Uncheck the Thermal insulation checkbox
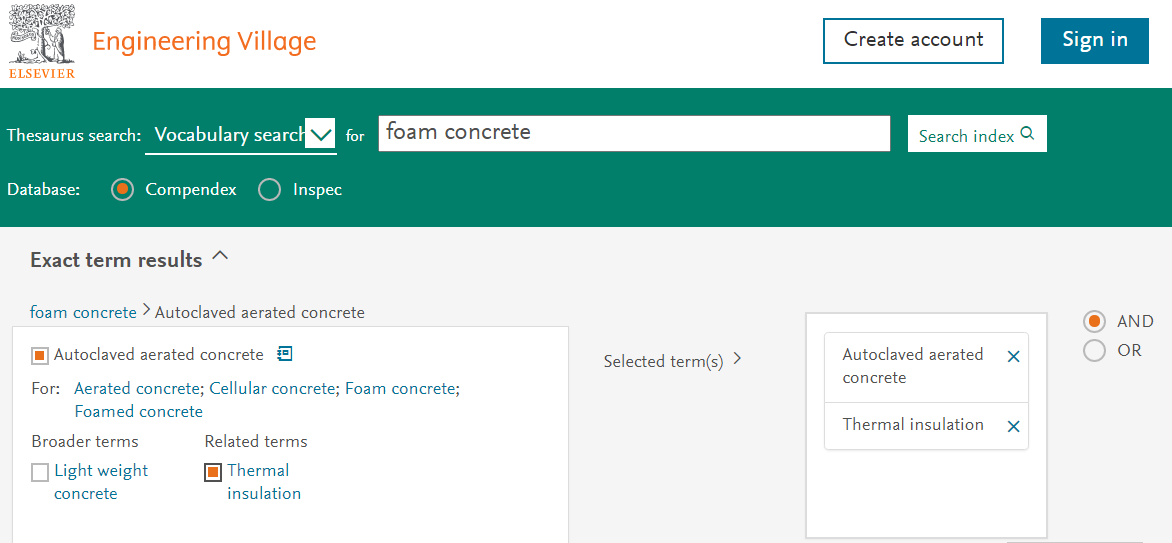 [213, 472]
